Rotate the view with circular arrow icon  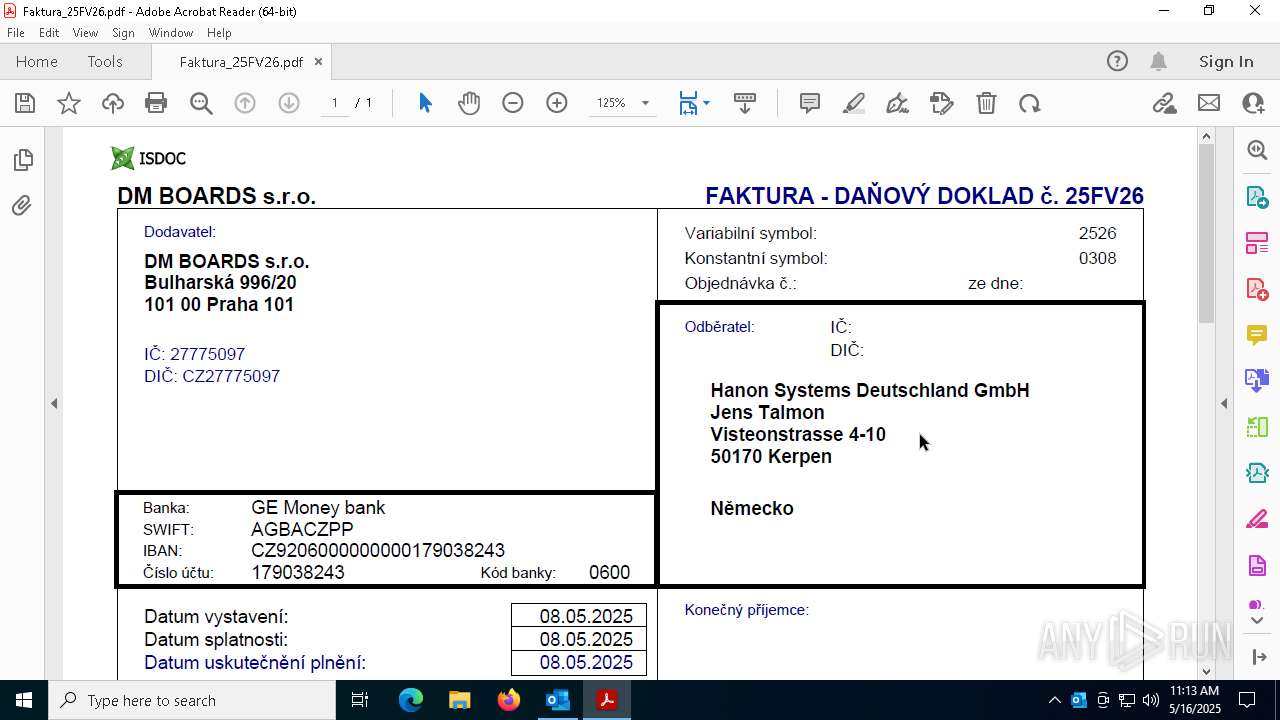click(1030, 103)
